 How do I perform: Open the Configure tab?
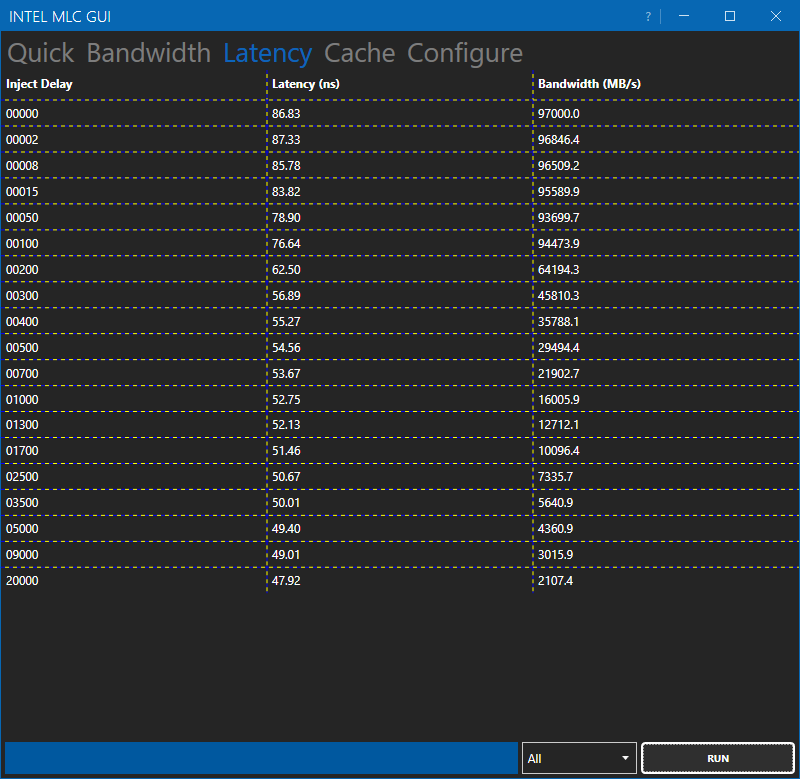tap(465, 53)
